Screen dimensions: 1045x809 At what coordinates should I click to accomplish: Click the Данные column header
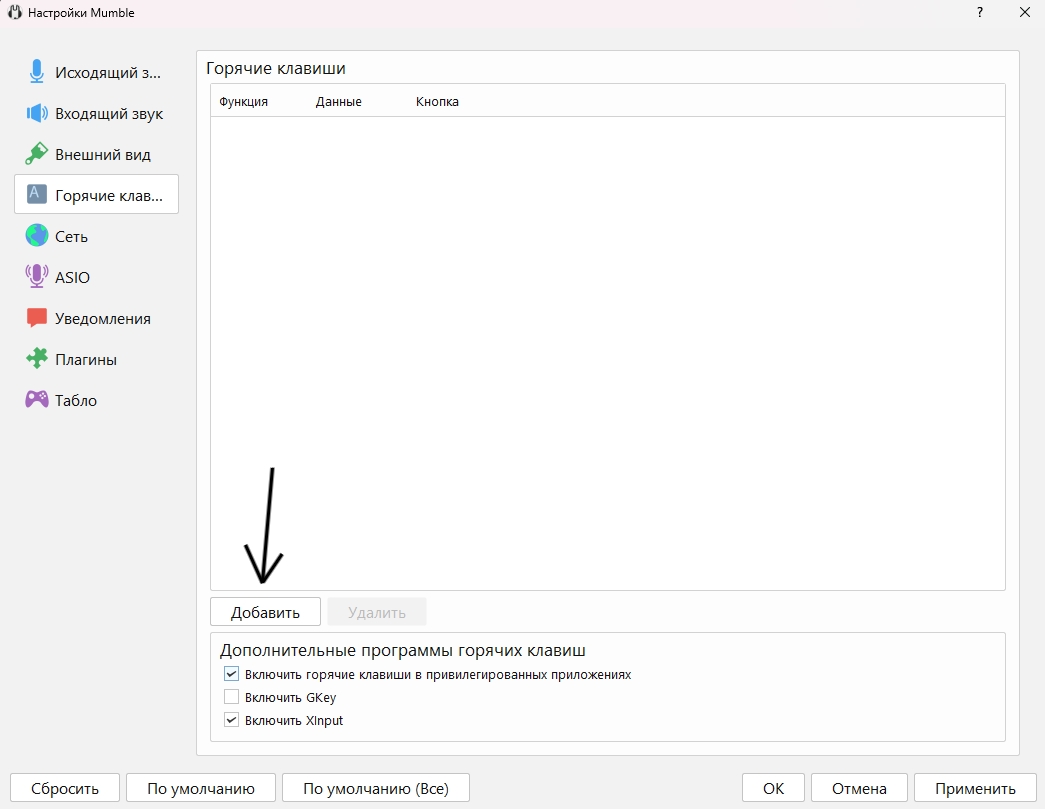coord(339,101)
